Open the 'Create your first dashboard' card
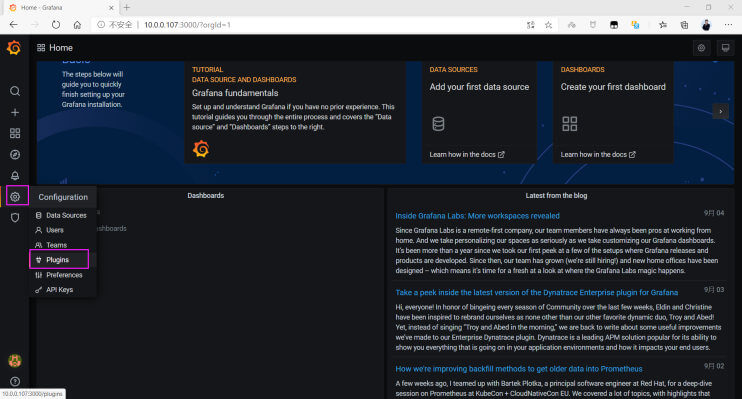The image size is (742, 399). pyautogui.click(x=613, y=112)
